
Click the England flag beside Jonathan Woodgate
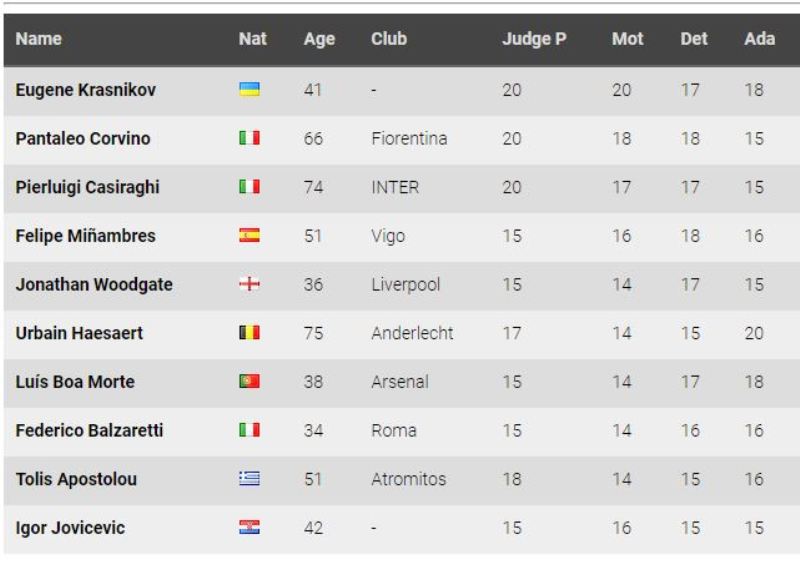coord(250,285)
